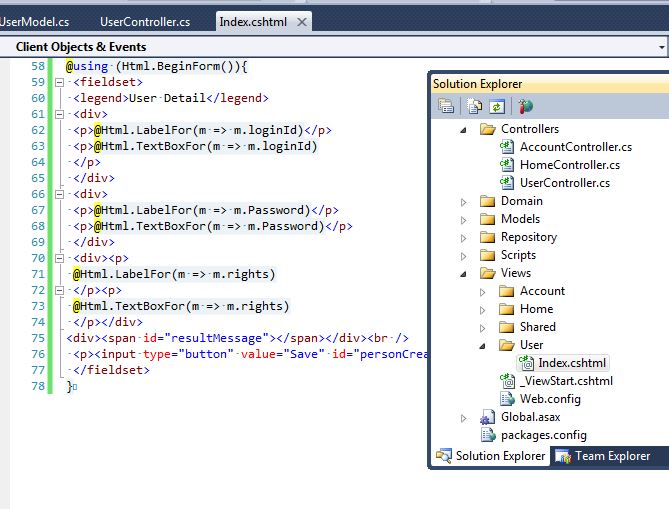Screen dimensions: 669x509
Task: Collapse the div block at line 66
Action: (x=60, y=195)
